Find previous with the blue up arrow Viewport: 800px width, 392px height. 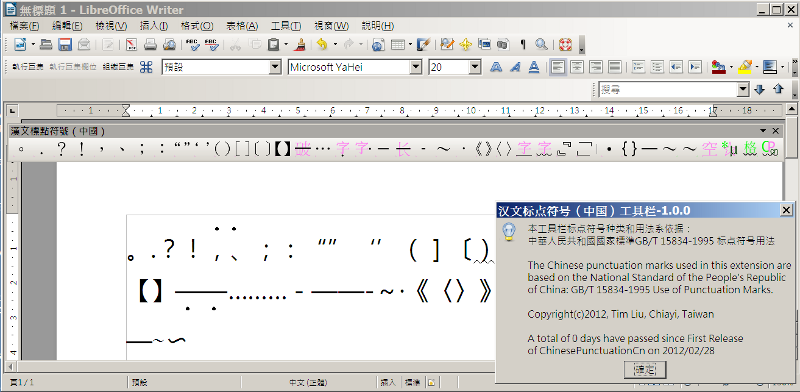[778, 90]
